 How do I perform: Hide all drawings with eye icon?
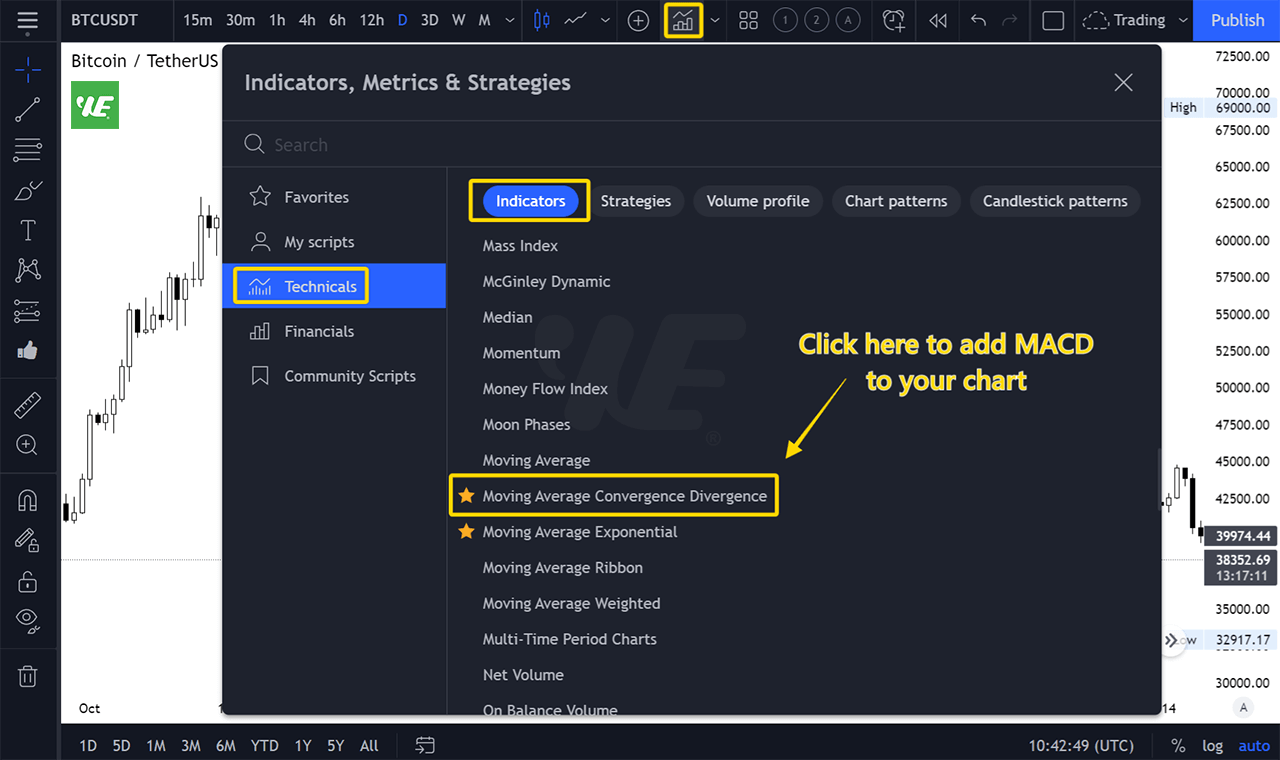28,622
